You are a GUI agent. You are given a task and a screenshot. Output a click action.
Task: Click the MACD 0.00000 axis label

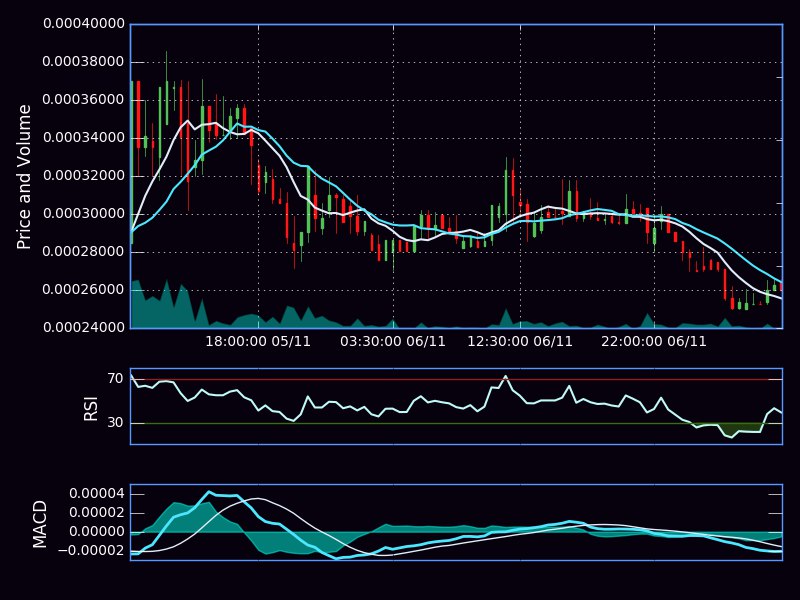pos(97,532)
